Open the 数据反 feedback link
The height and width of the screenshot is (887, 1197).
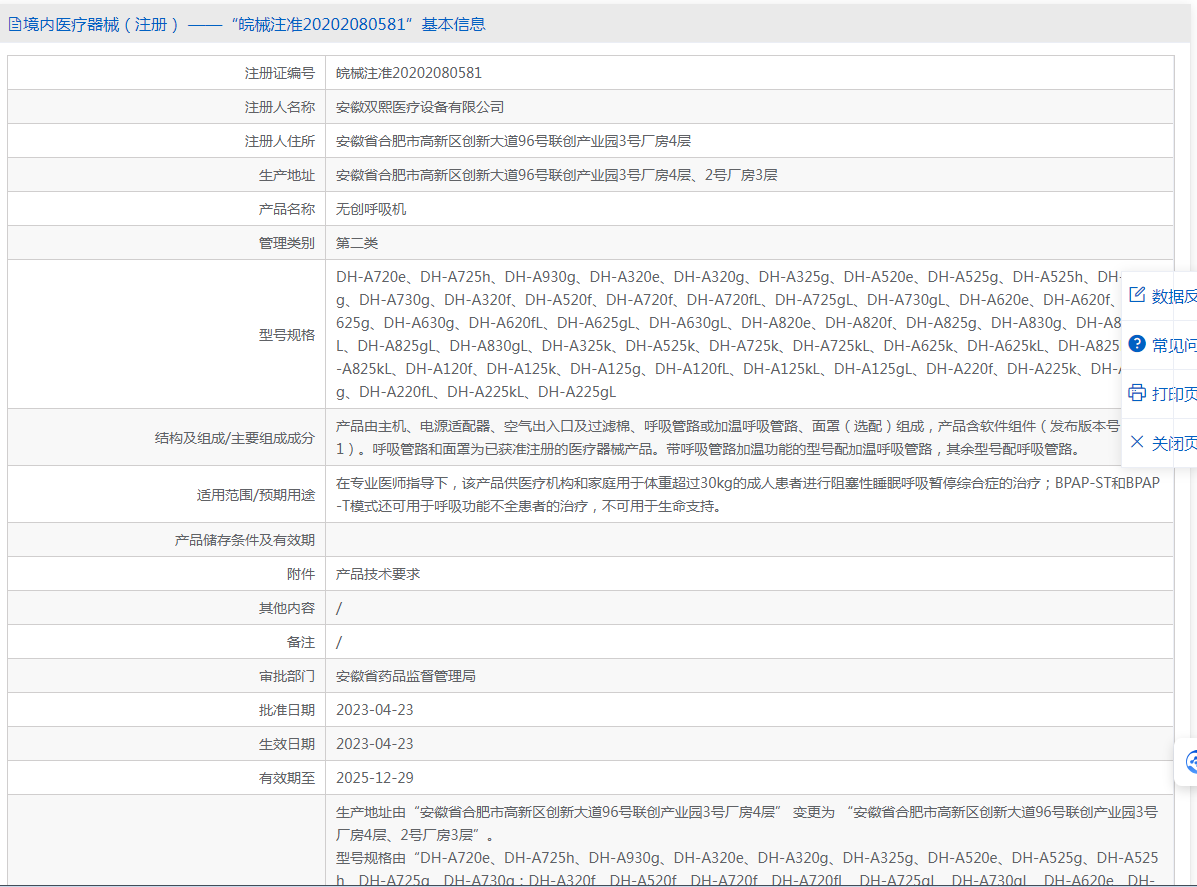pyautogui.click(x=1174, y=296)
